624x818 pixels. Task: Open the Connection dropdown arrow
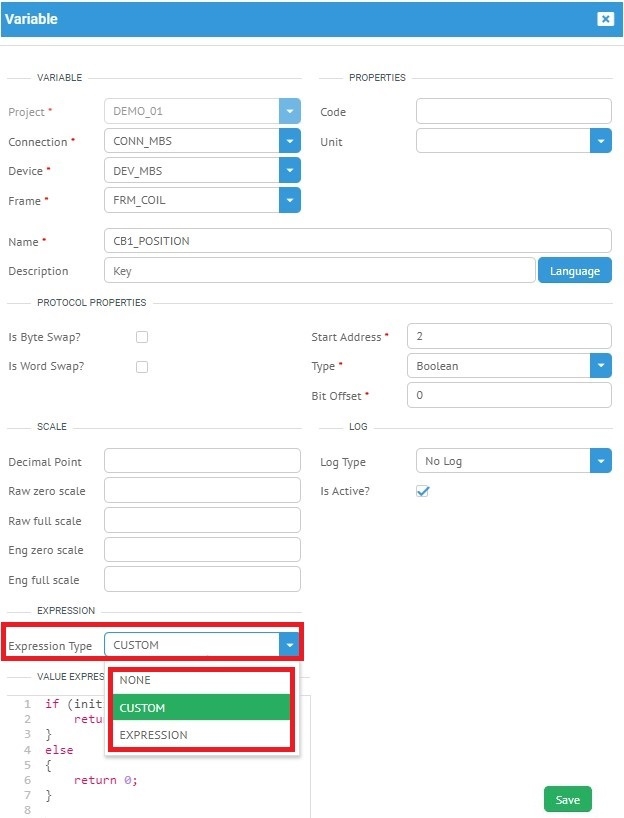pyautogui.click(x=290, y=142)
